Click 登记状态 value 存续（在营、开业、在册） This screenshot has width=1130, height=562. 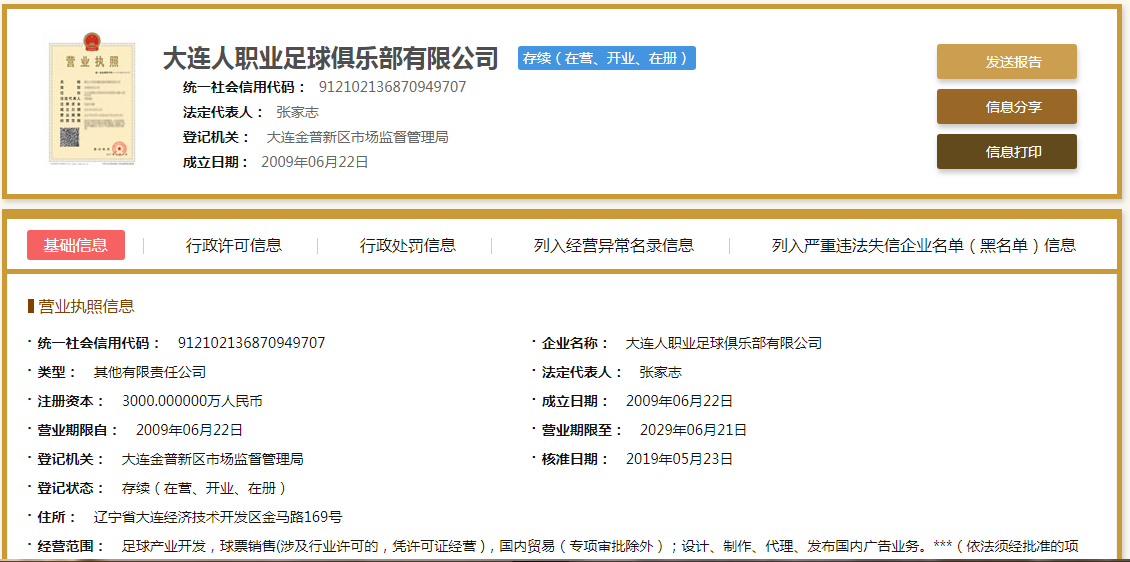click(206, 489)
